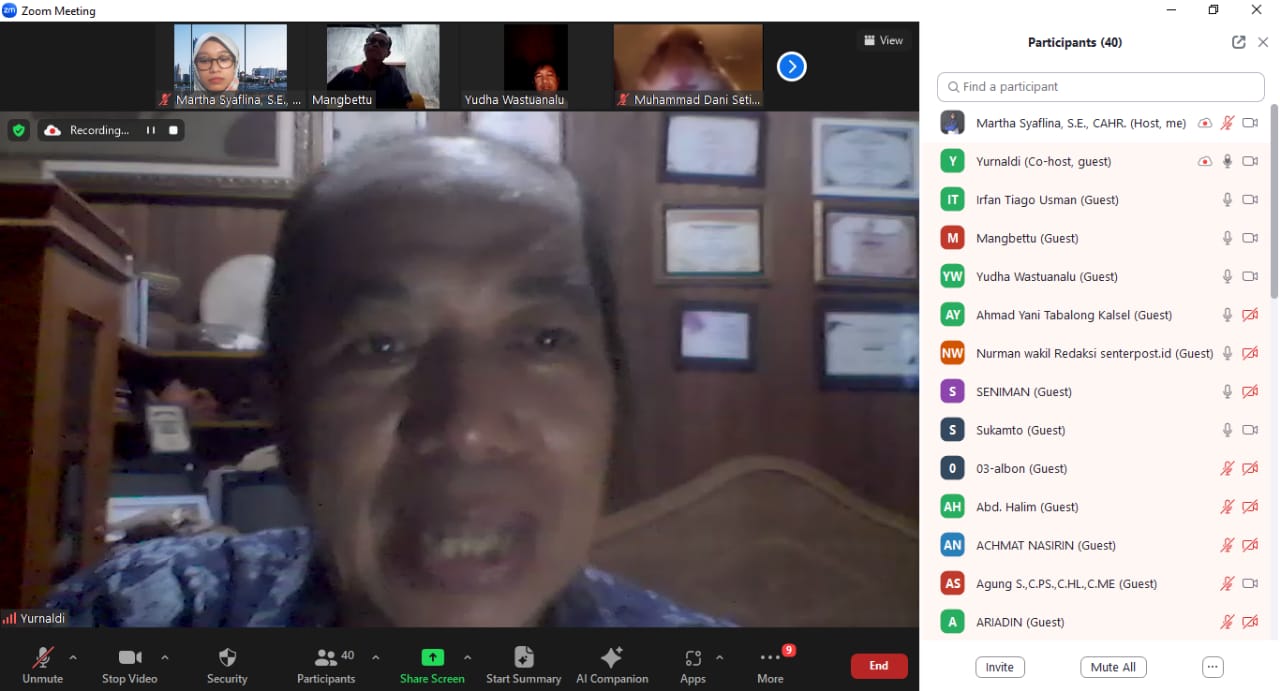Click Sukamto's camera icon in list

coord(1250,430)
